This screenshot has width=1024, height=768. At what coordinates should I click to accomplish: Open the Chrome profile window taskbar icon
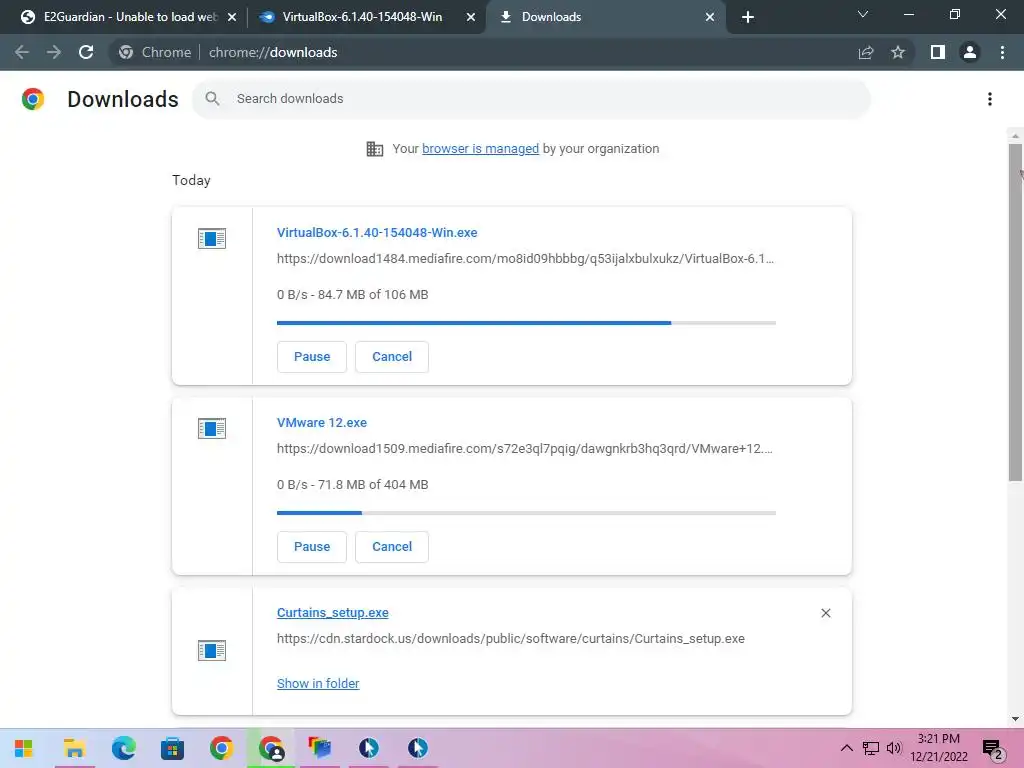[x=271, y=748]
